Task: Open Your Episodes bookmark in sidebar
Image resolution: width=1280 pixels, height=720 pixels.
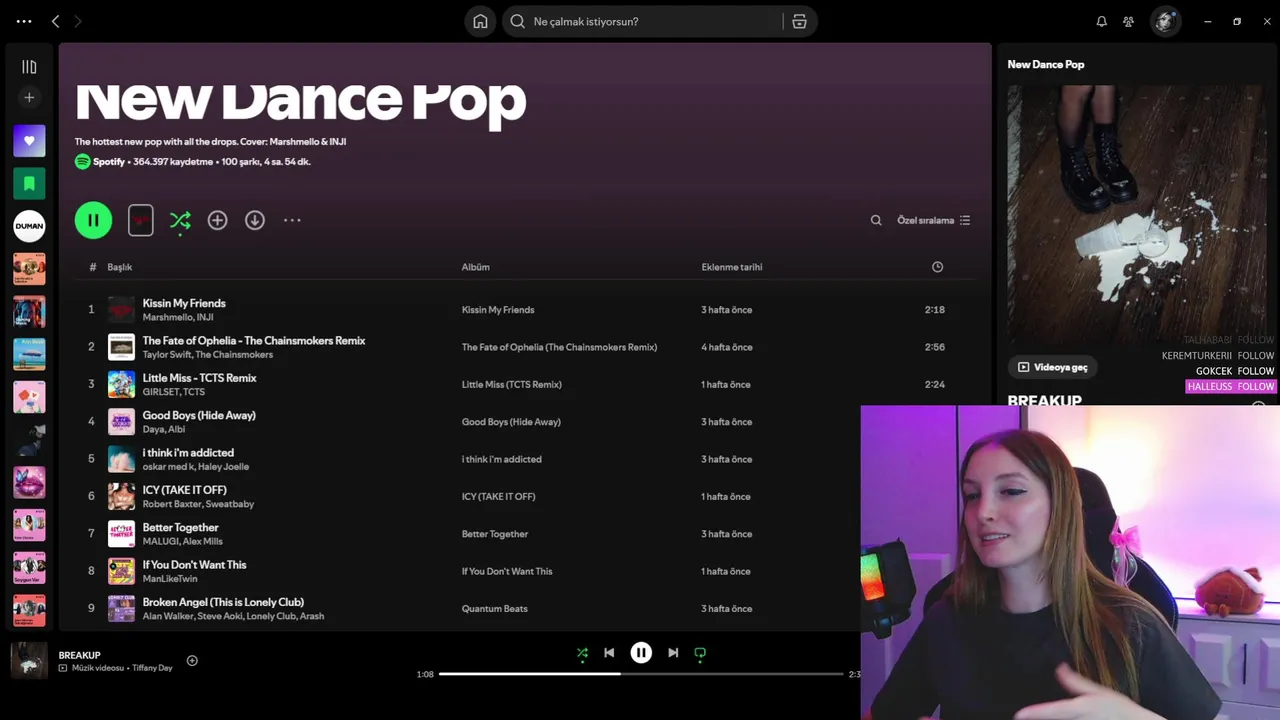Action: [x=29, y=183]
